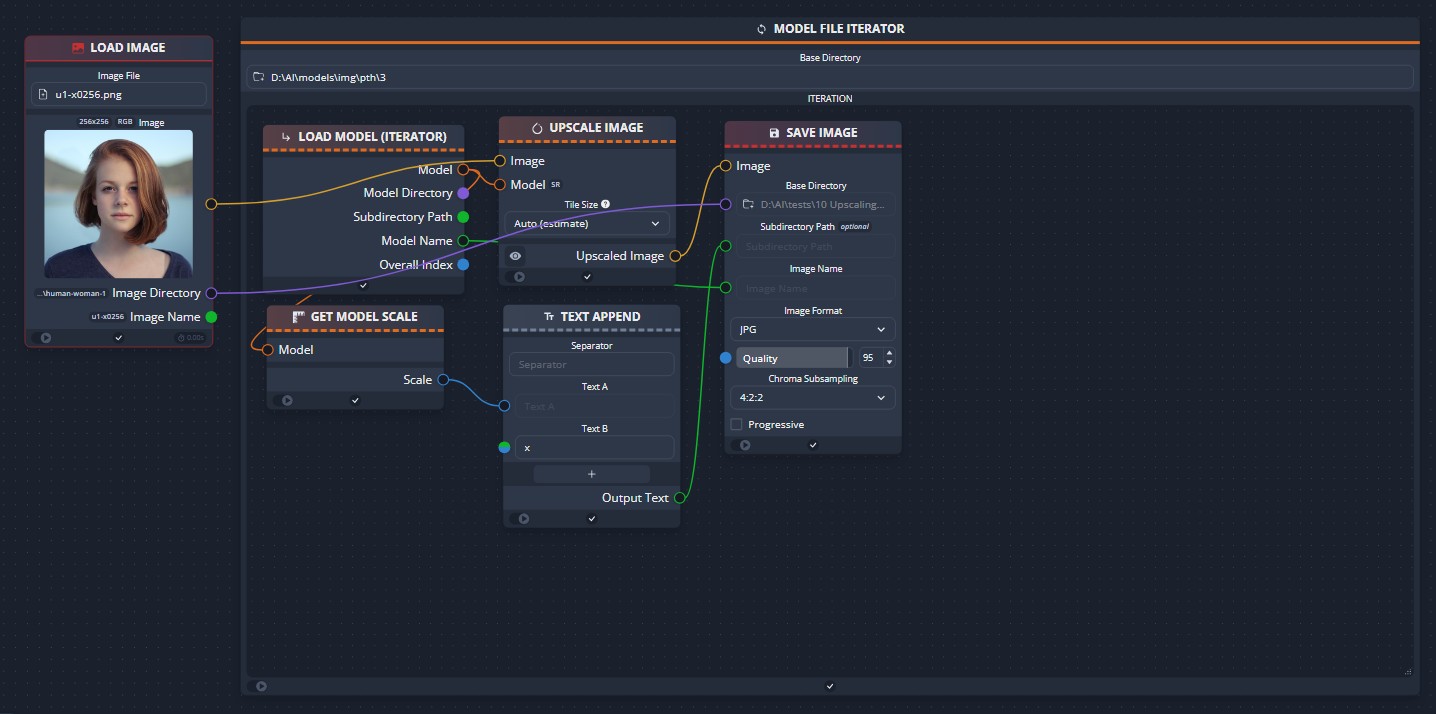
Task: Click the woman portrait thumbnail in Load Image
Action: pos(118,201)
